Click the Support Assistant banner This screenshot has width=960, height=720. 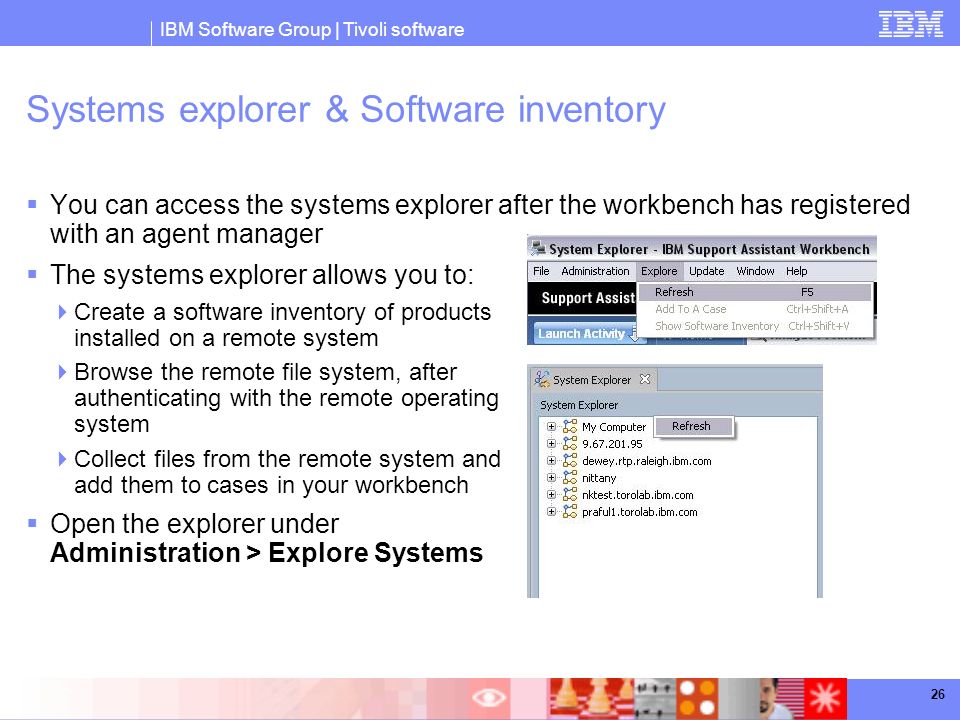583,298
